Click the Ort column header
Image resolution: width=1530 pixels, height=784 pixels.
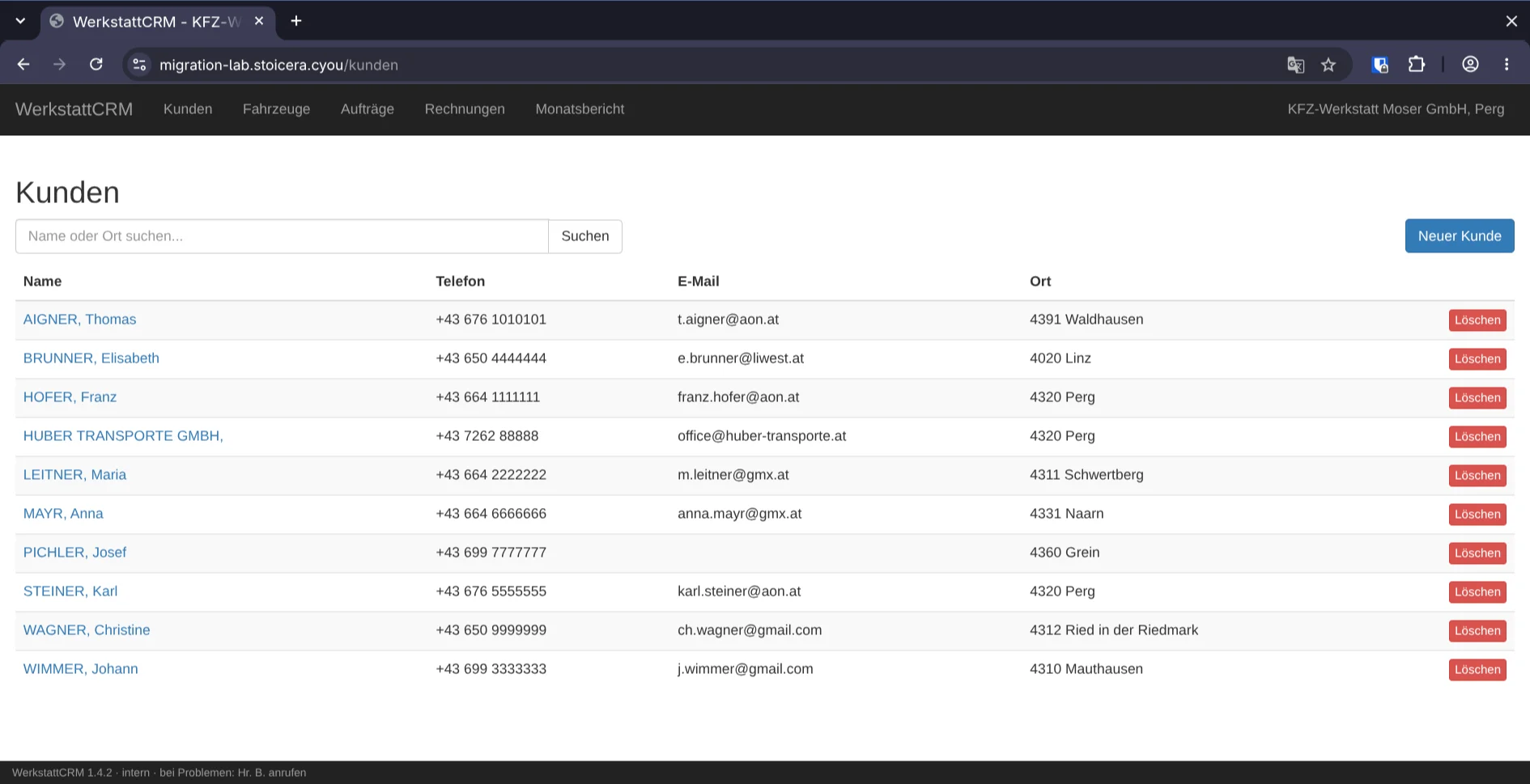[x=1040, y=282]
